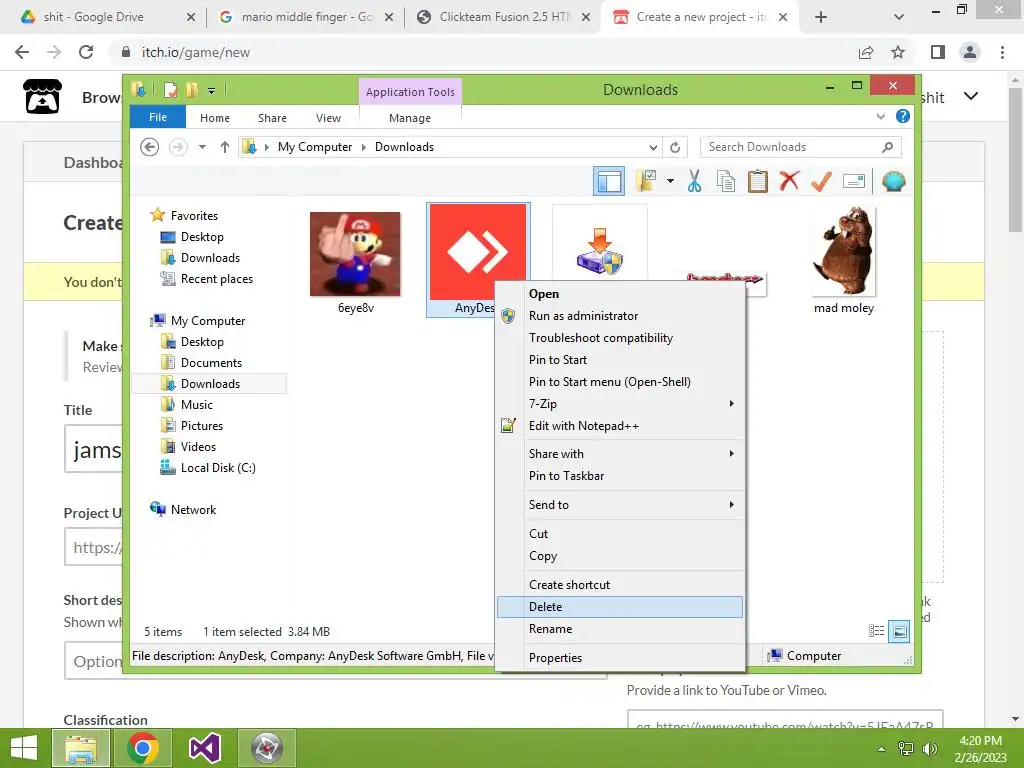Screen dimensions: 1024x768
Task: Open Recent places under Favorites
Action: point(216,279)
